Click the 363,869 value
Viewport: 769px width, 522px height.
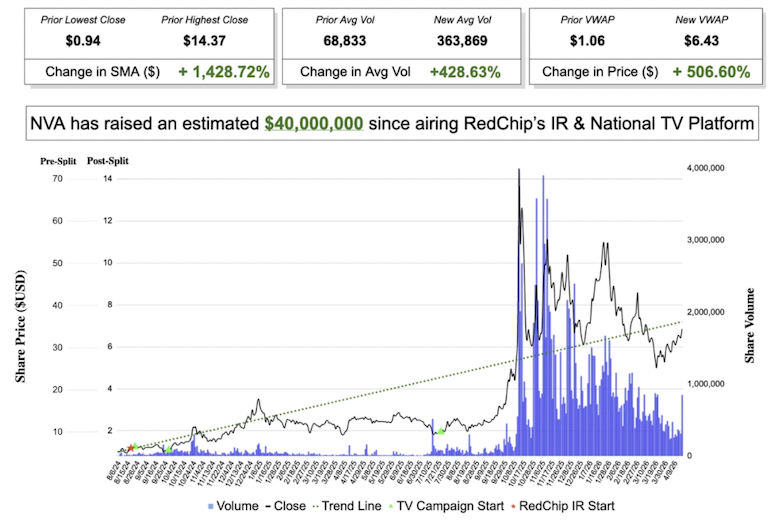462,41
